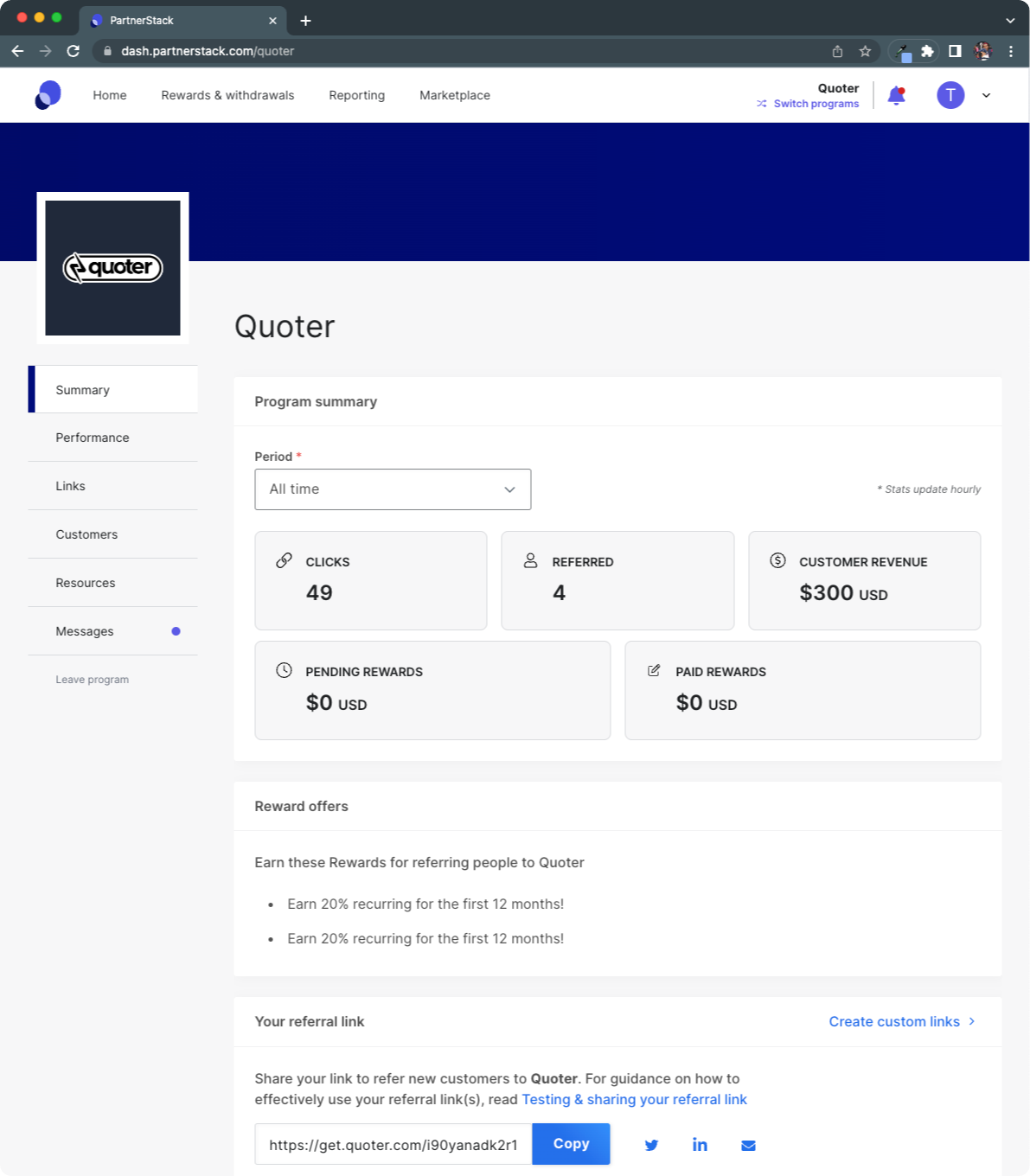Open browser side panel icon
The height and width of the screenshot is (1176, 1030).
(x=955, y=51)
